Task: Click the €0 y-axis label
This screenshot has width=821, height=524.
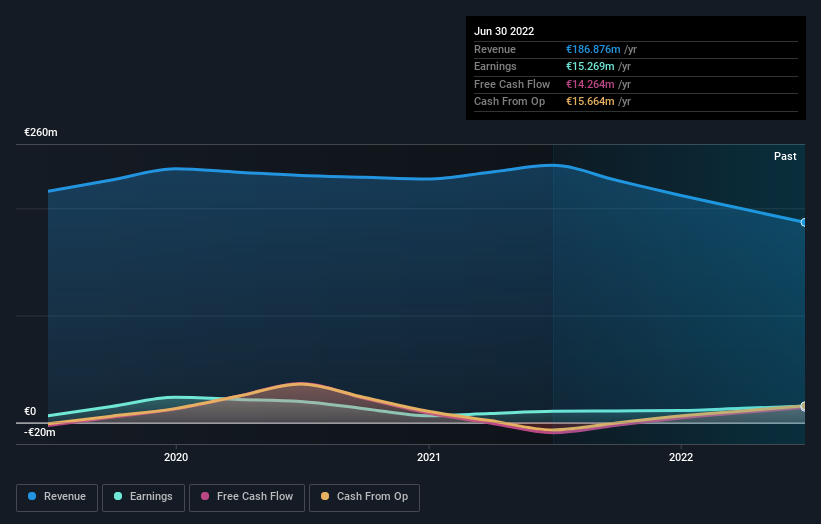Action: click(x=30, y=411)
